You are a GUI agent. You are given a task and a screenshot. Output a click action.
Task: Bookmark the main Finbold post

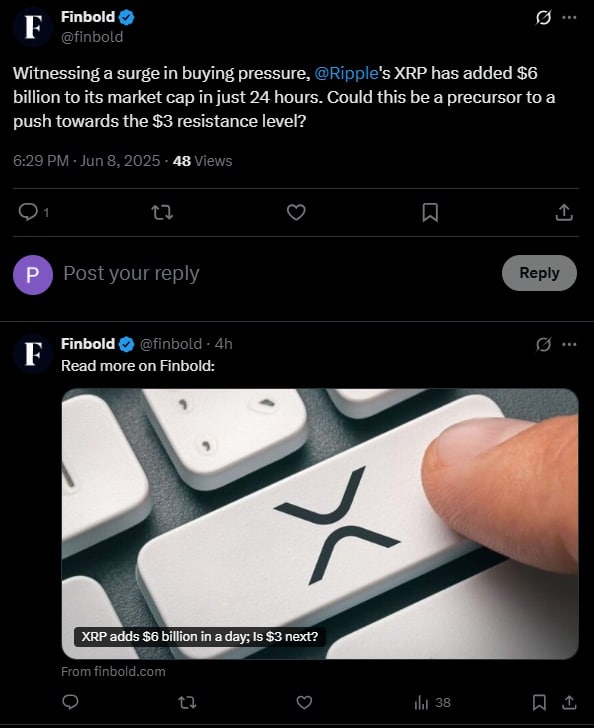click(430, 213)
